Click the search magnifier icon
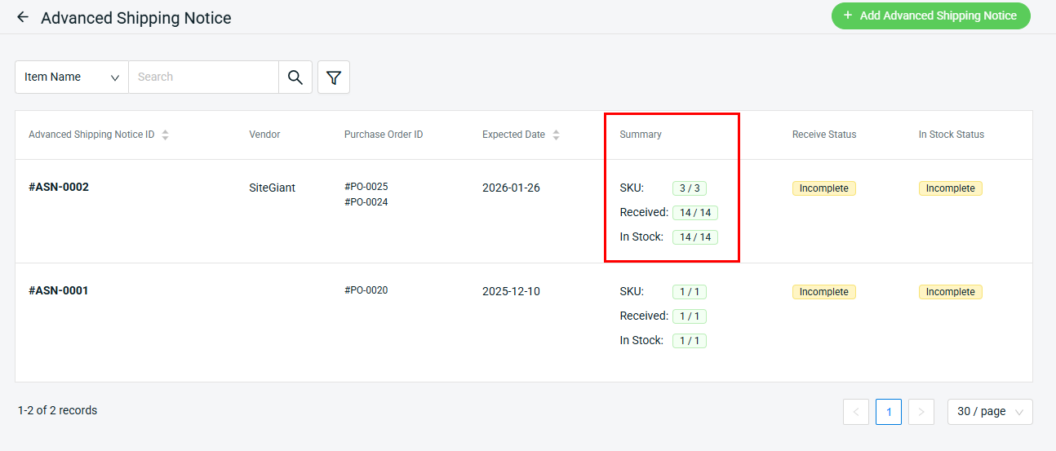1056x451 pixels. click(295, 77)
